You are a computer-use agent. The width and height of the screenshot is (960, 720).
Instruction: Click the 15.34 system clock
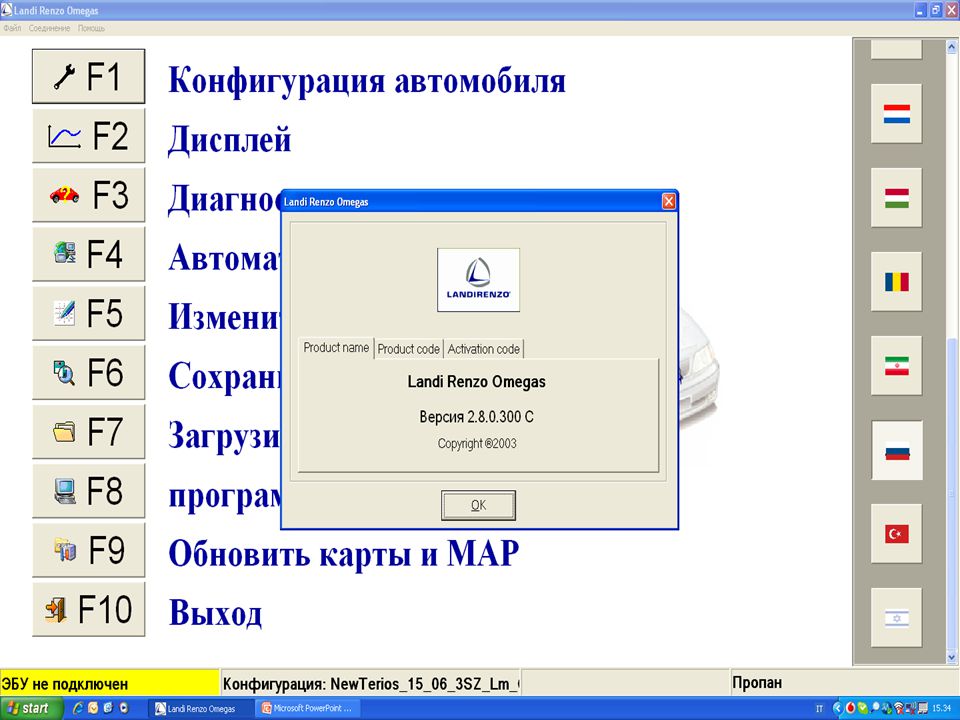click(942, 708)
